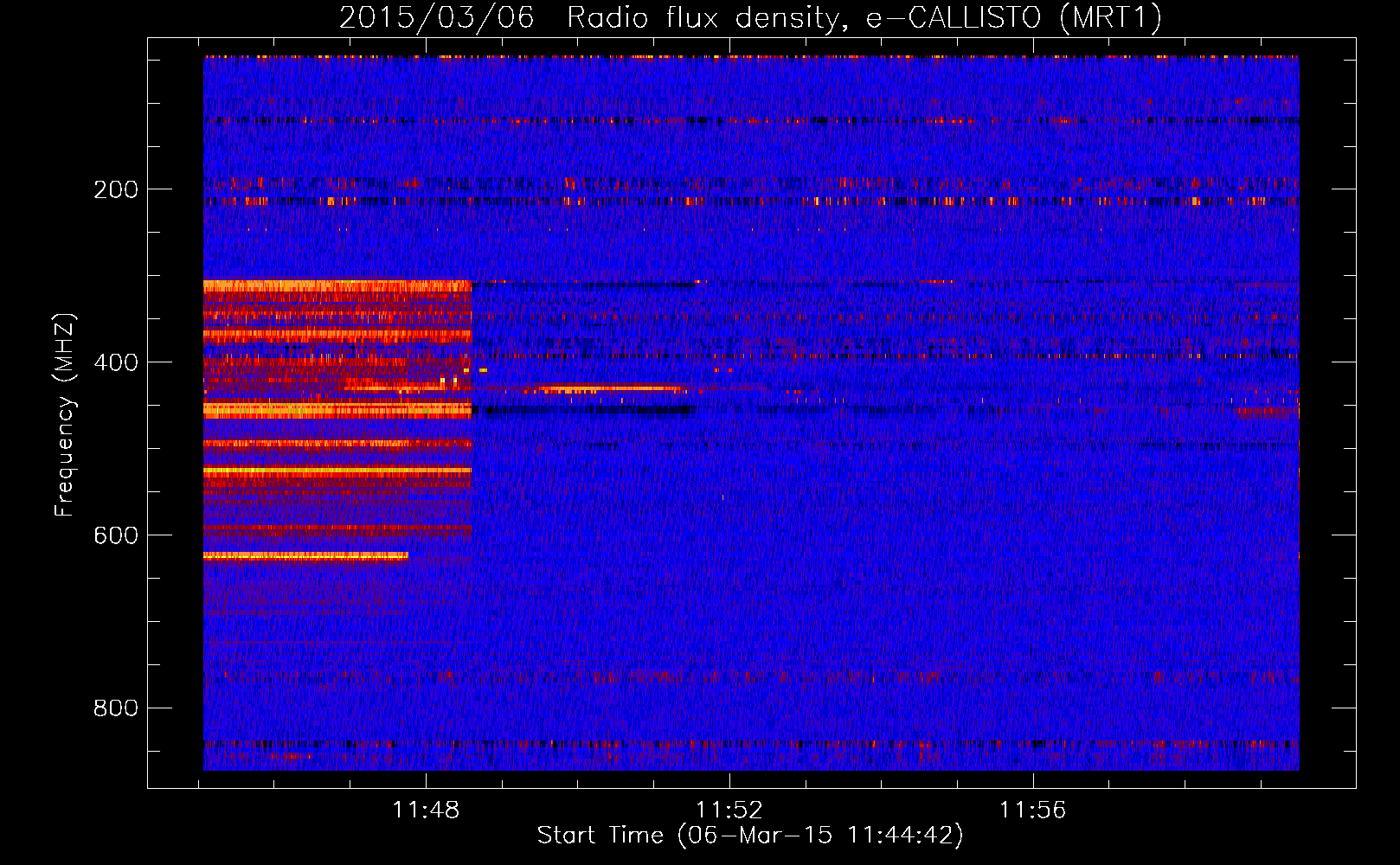Click the 'Start Time (06-Mar-15 11:44:42)' x-axis label
The image size is (1400, 865).
(x=750, y=836)
